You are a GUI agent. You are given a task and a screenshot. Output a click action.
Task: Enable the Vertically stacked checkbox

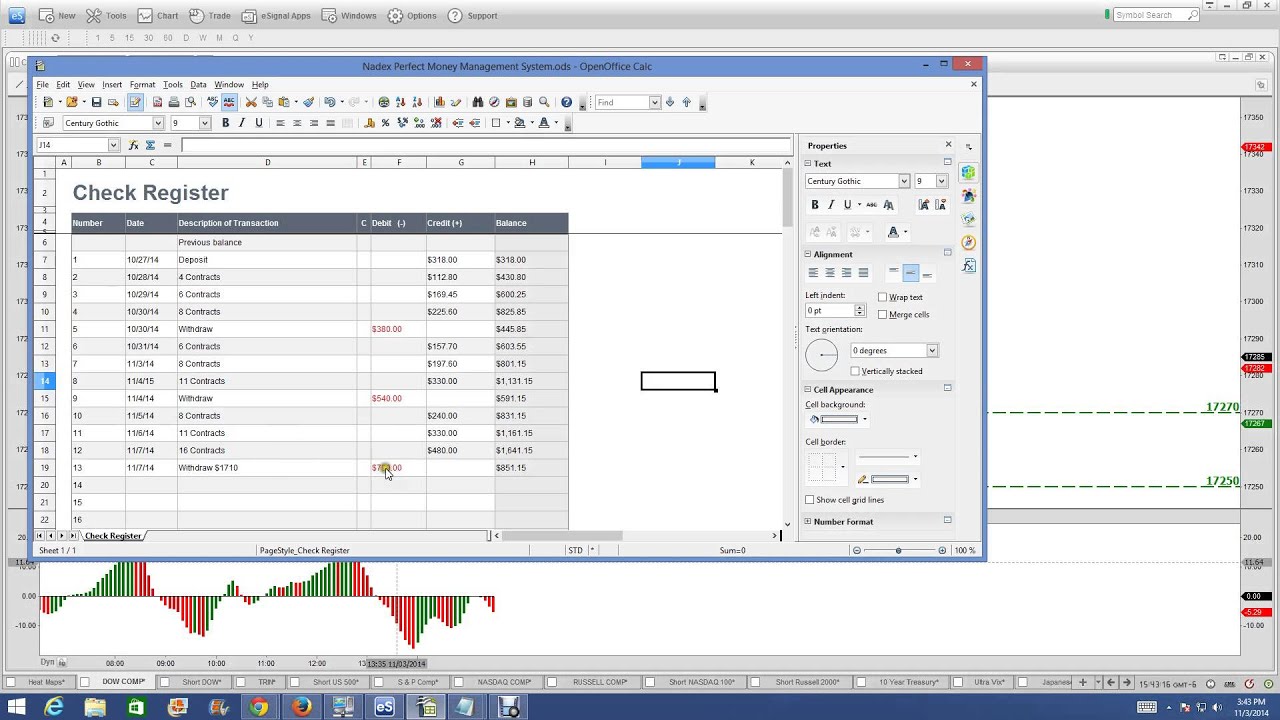854,371
